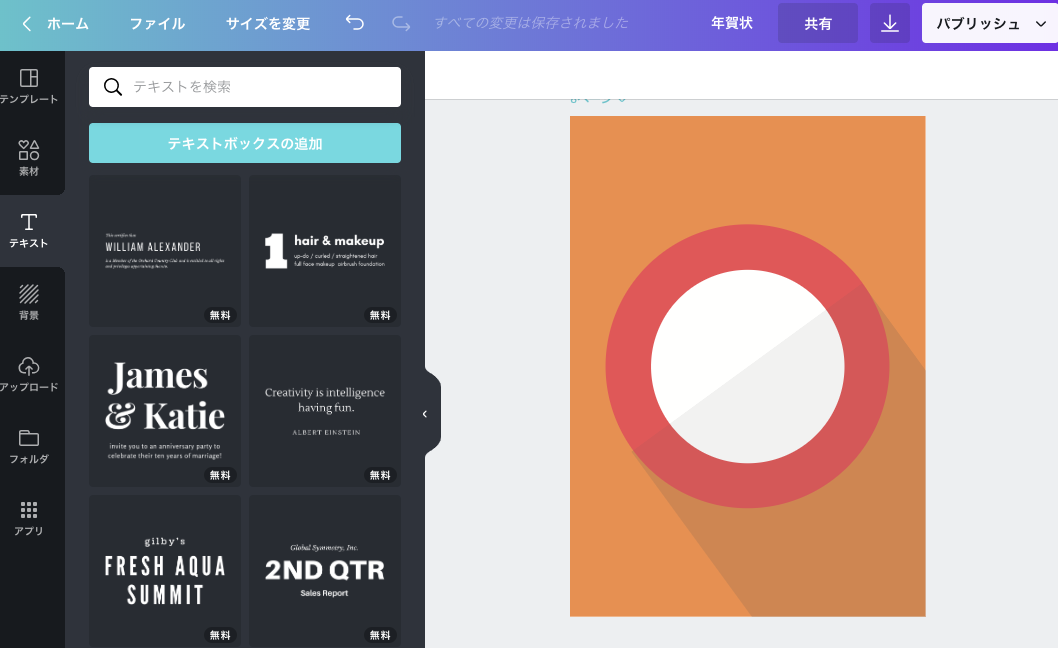Expand the パブリッシュ dropdown arrow
Screen dimensions: 1058x648
(x=1040, y=24)
